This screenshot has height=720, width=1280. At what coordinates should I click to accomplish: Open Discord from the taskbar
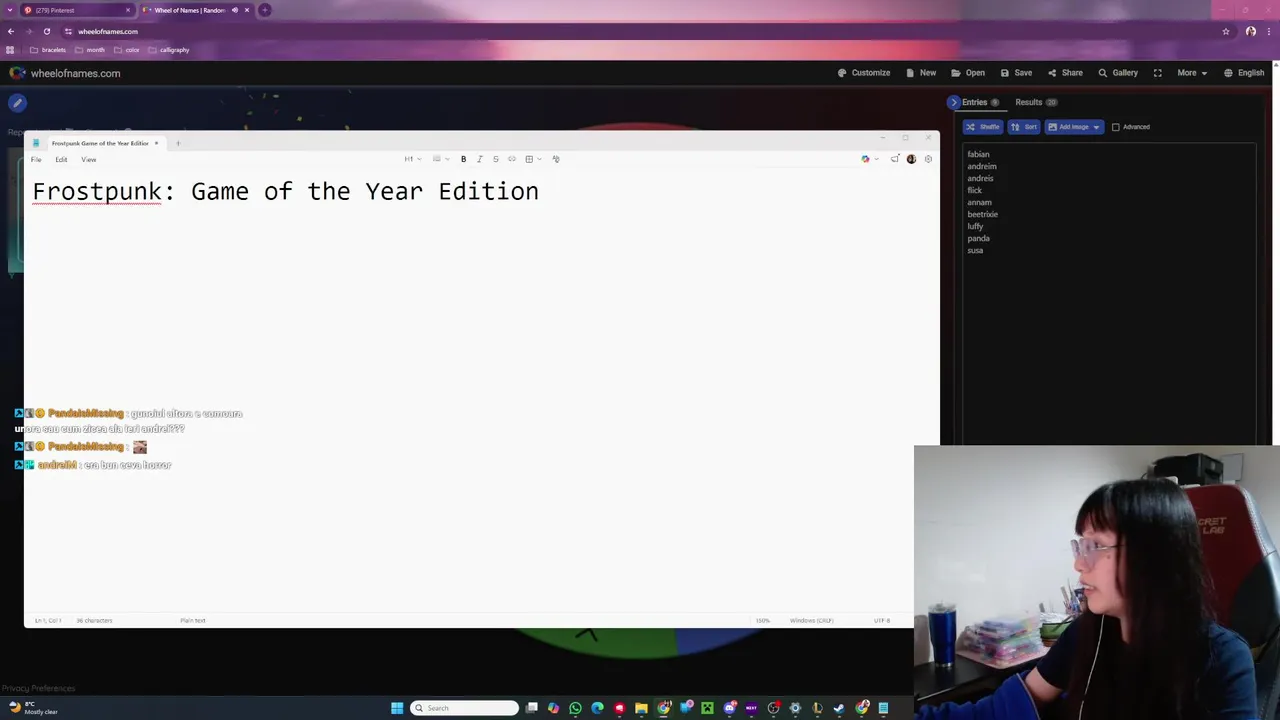coord(730,708)
